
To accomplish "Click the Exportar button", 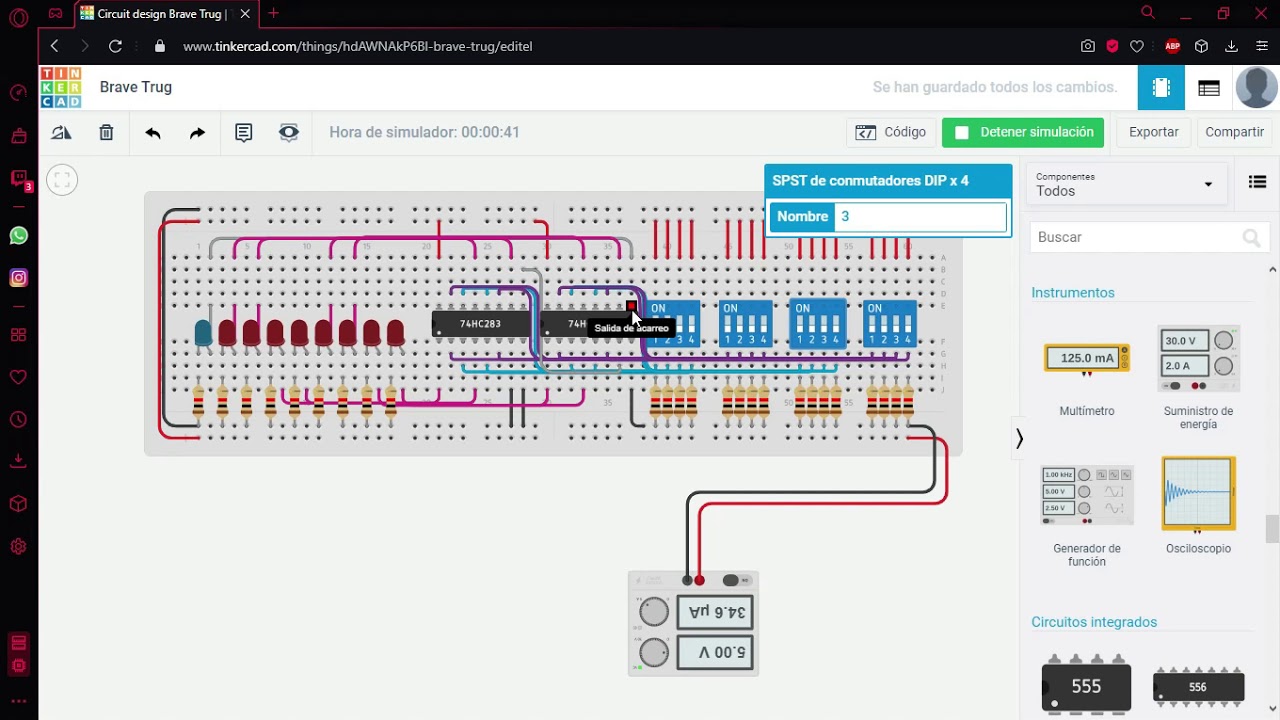I will pyautogui.click(x=1154, y=132).
